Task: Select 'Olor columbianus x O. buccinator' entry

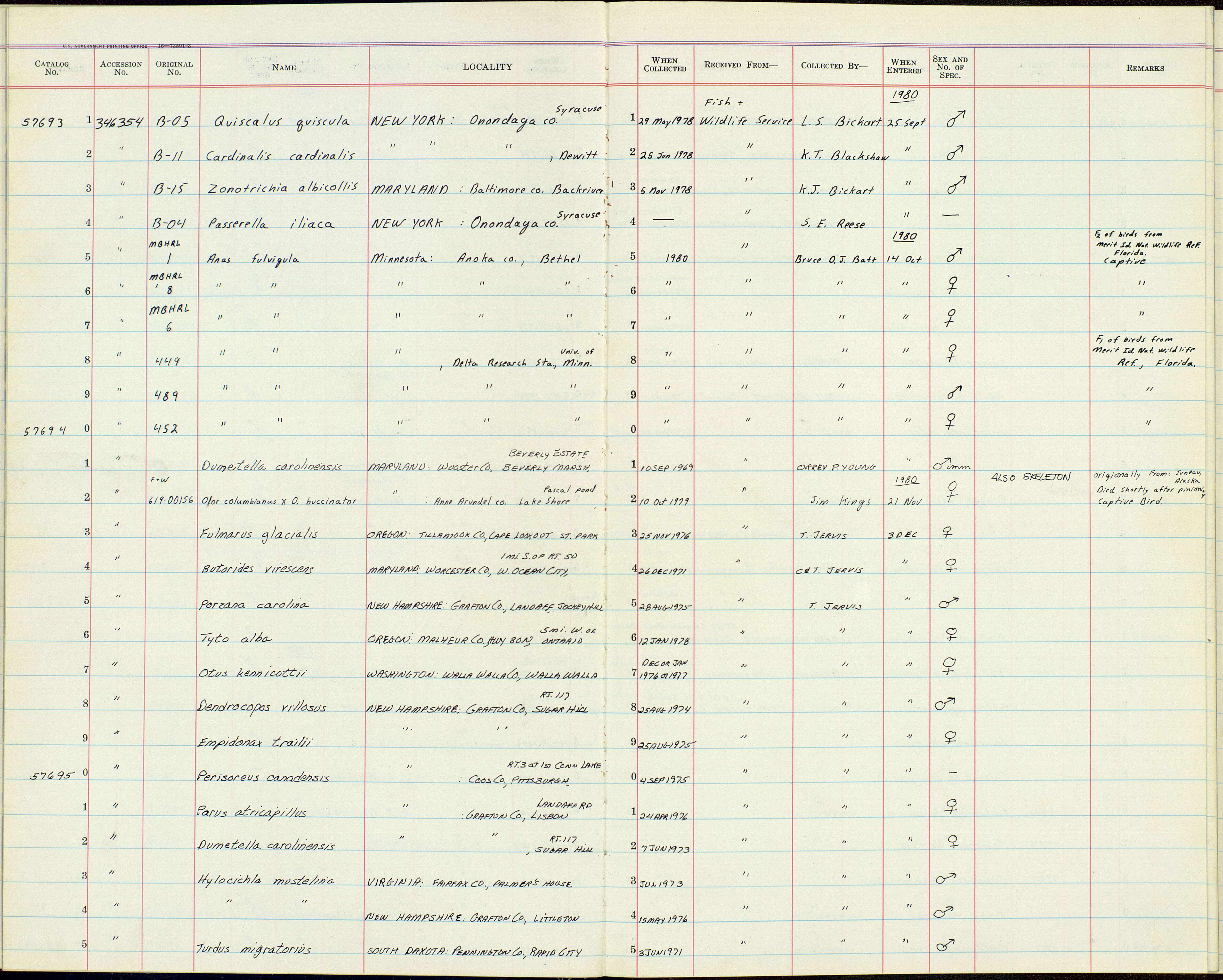Action: point(279,501)
